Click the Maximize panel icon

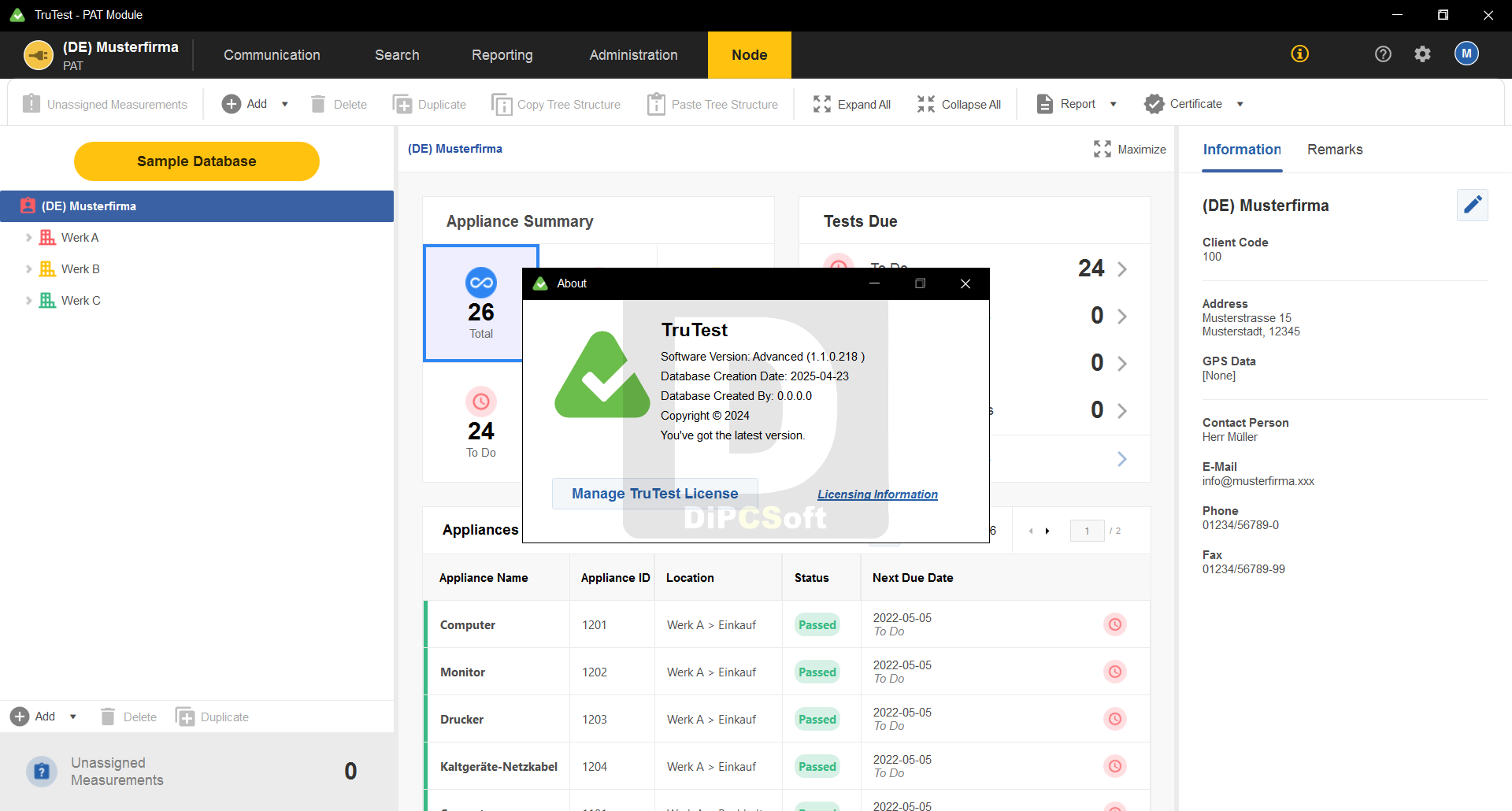tap(1102, 149)
